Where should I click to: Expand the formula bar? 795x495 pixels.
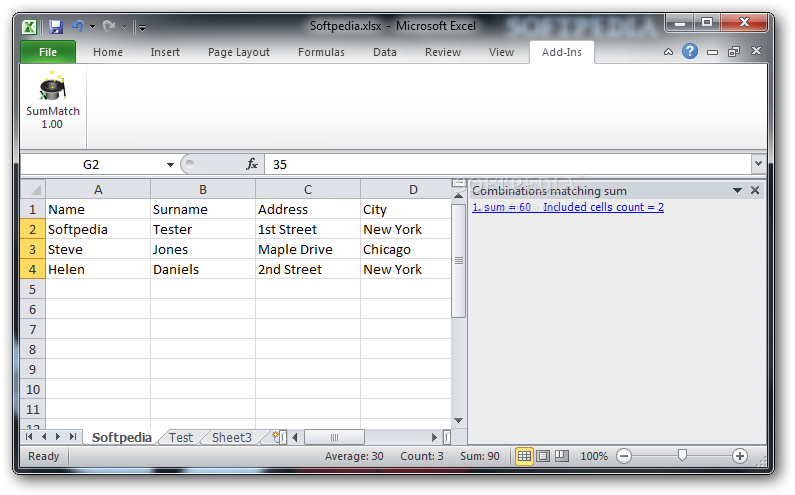[758, 164]
